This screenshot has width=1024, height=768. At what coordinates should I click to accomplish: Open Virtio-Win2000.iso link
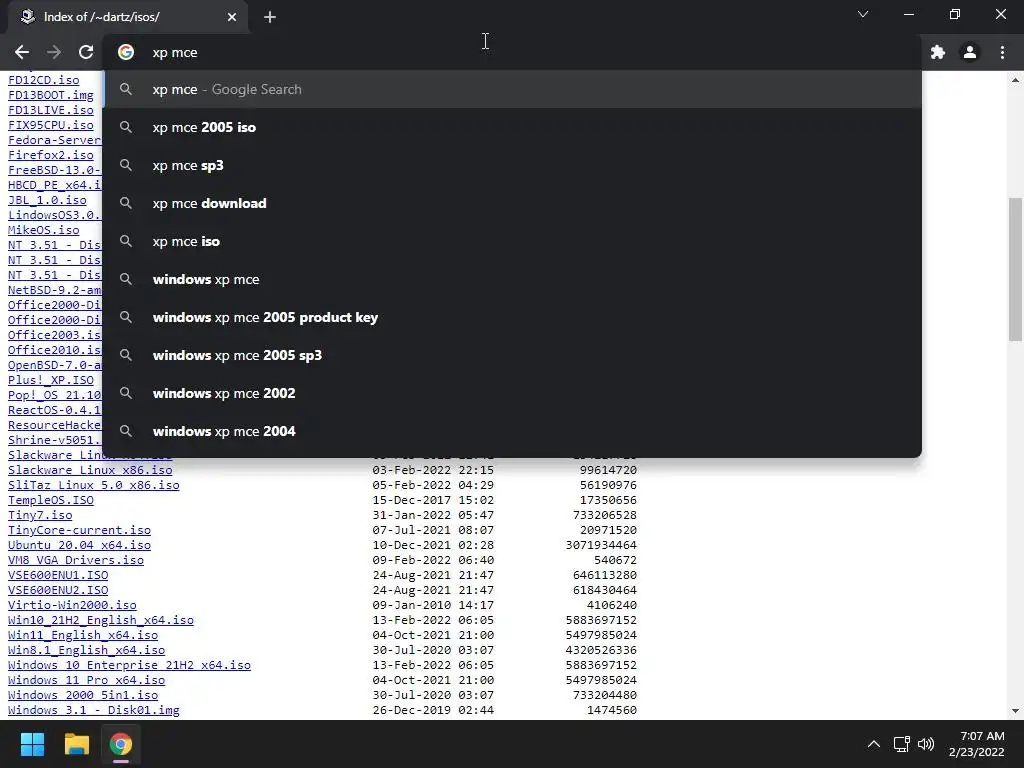tap(72, 605)
